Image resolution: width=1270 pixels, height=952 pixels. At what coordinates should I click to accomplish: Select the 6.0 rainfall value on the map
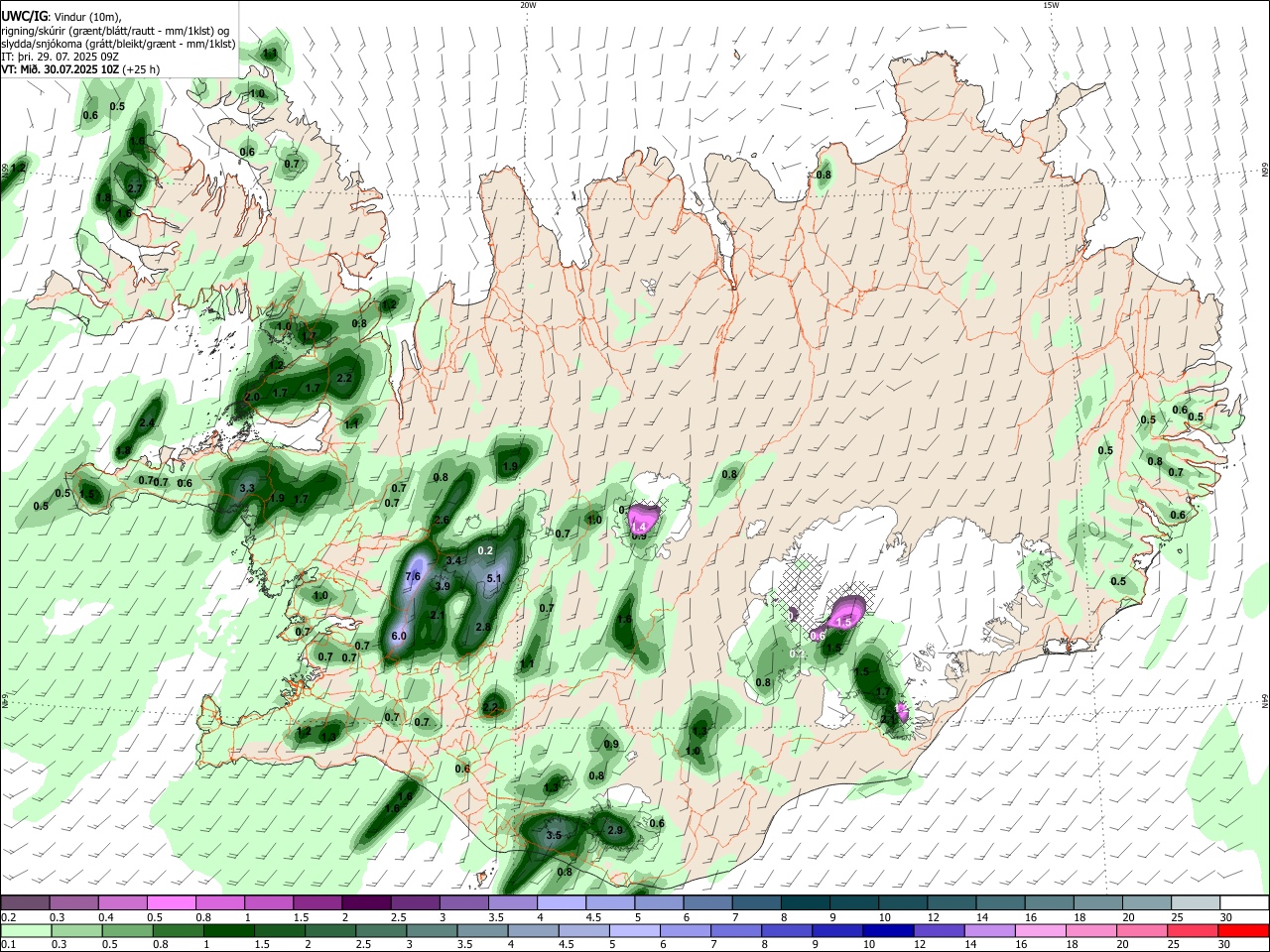click(399, 636)
